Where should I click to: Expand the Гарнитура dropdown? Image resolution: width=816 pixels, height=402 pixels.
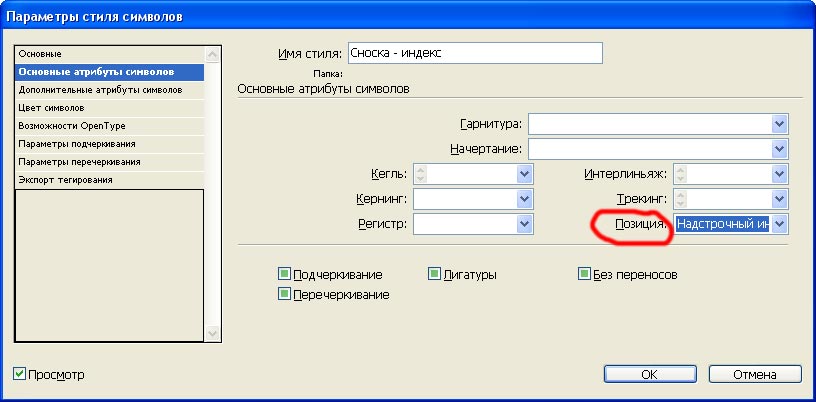pos(779,124)
